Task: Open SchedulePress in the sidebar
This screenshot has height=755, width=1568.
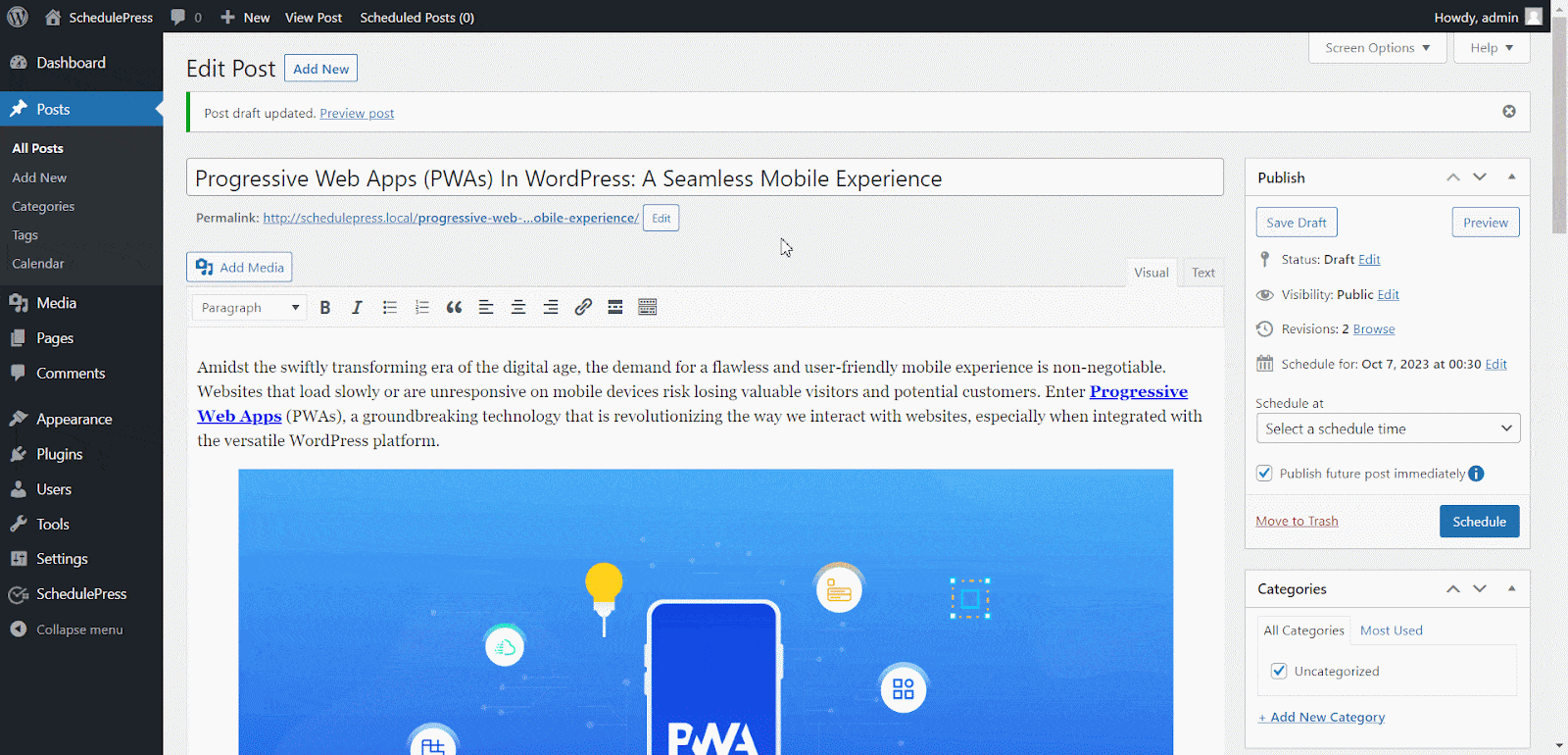Action: pyautogui.click(x=81, y=594)
